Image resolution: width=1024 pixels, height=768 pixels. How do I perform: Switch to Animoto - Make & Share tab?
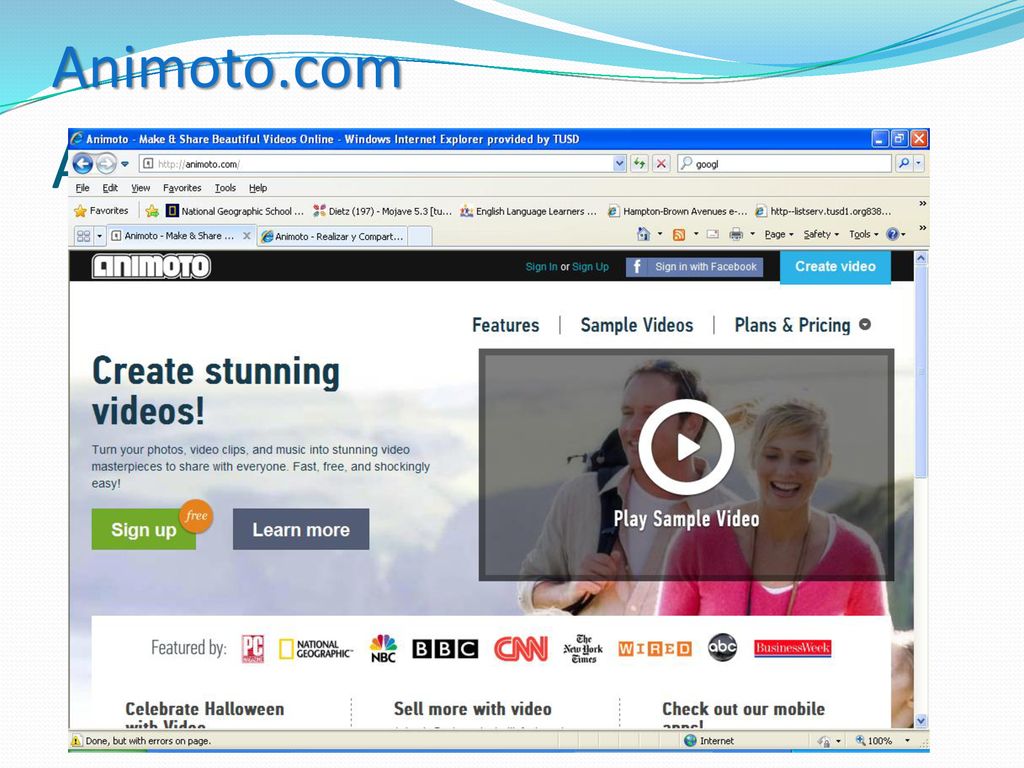173,236
